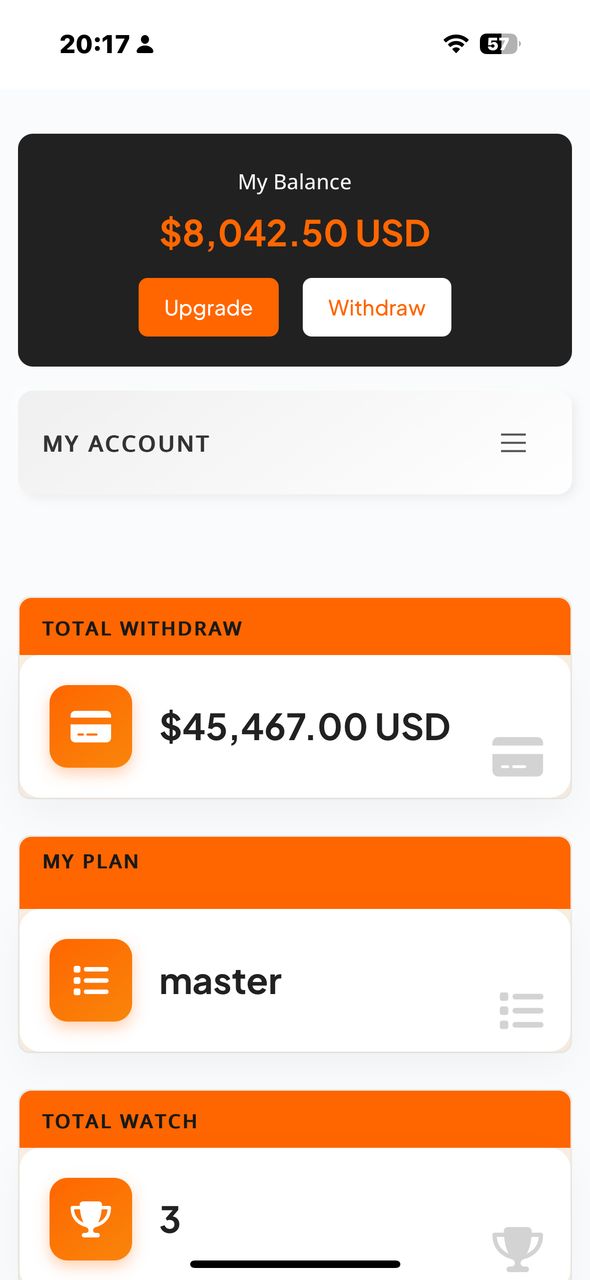Tap the orange trophy icon
This screenshot has height=1280, width=590.
point(91,1219)
